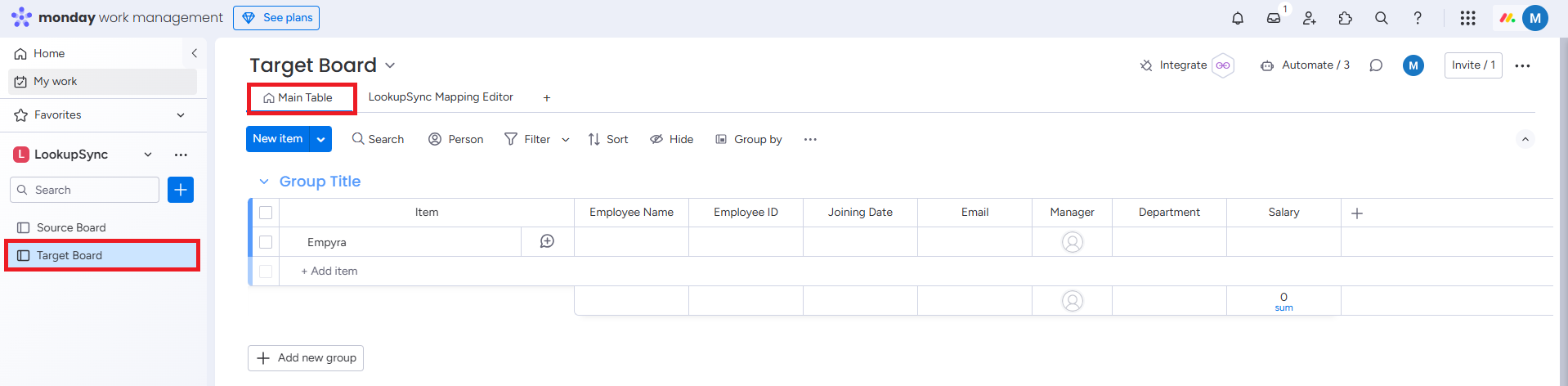Click the sidebar Search field
1568x386 pixels.
point(85,190)
